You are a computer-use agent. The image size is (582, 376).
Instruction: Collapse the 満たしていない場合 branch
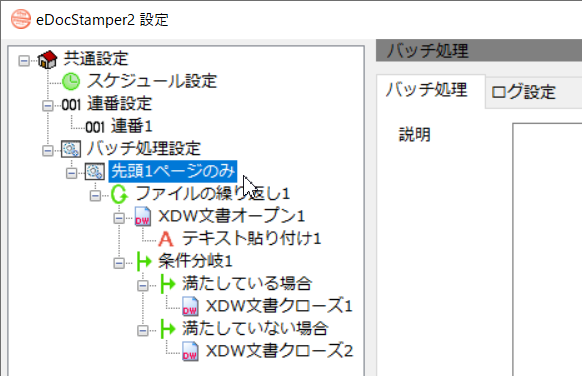coord(143,330)
